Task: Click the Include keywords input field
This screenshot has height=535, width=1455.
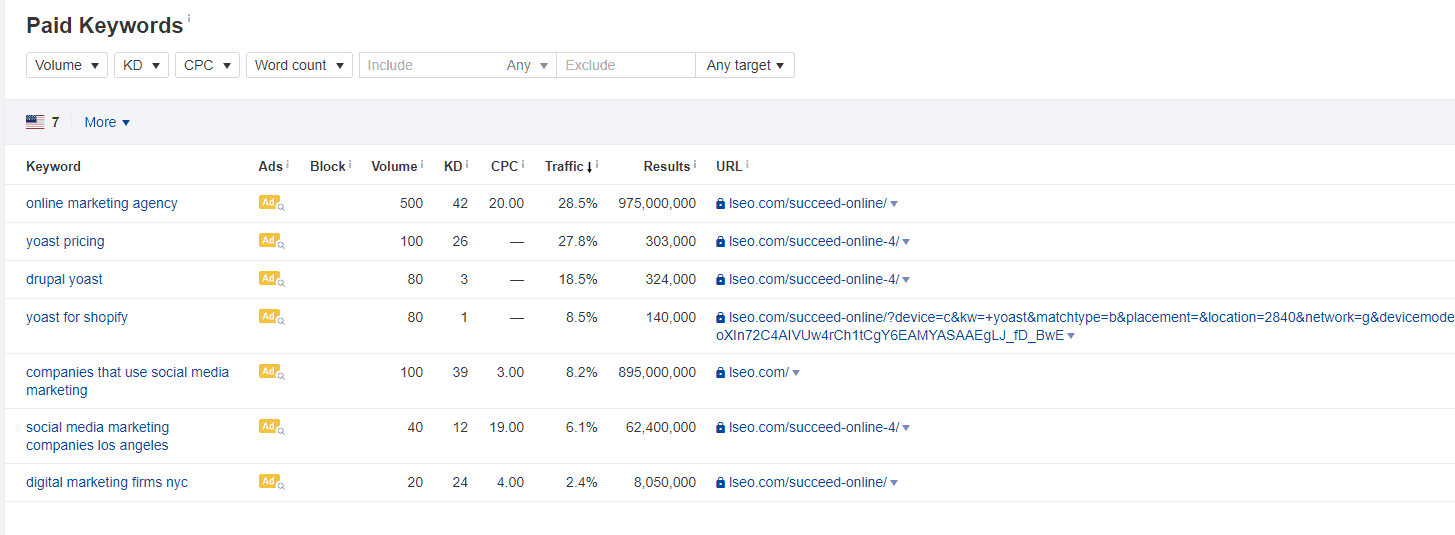Action: 428,65
